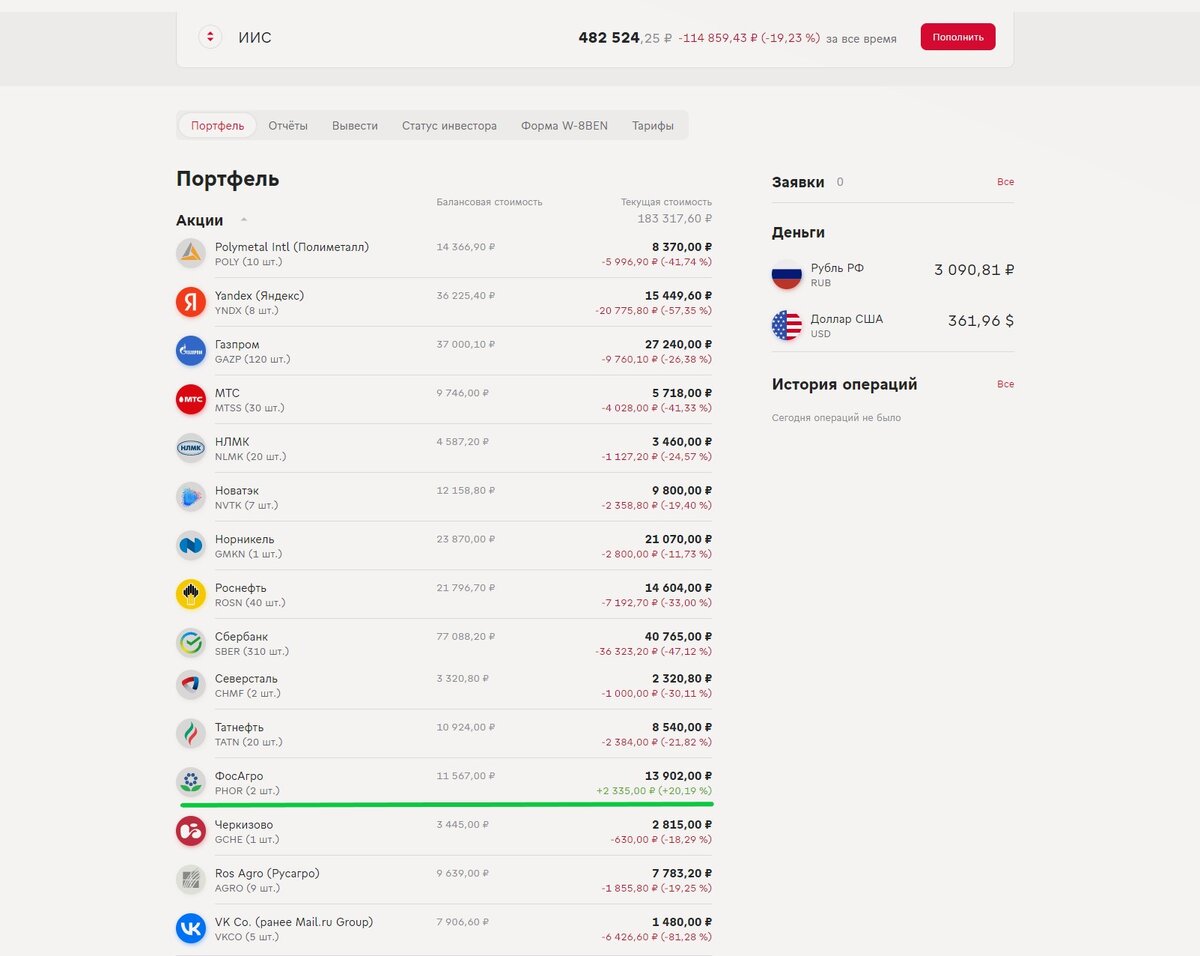
Task: Switch to the Отчёты tab
Action: (288, 126)
